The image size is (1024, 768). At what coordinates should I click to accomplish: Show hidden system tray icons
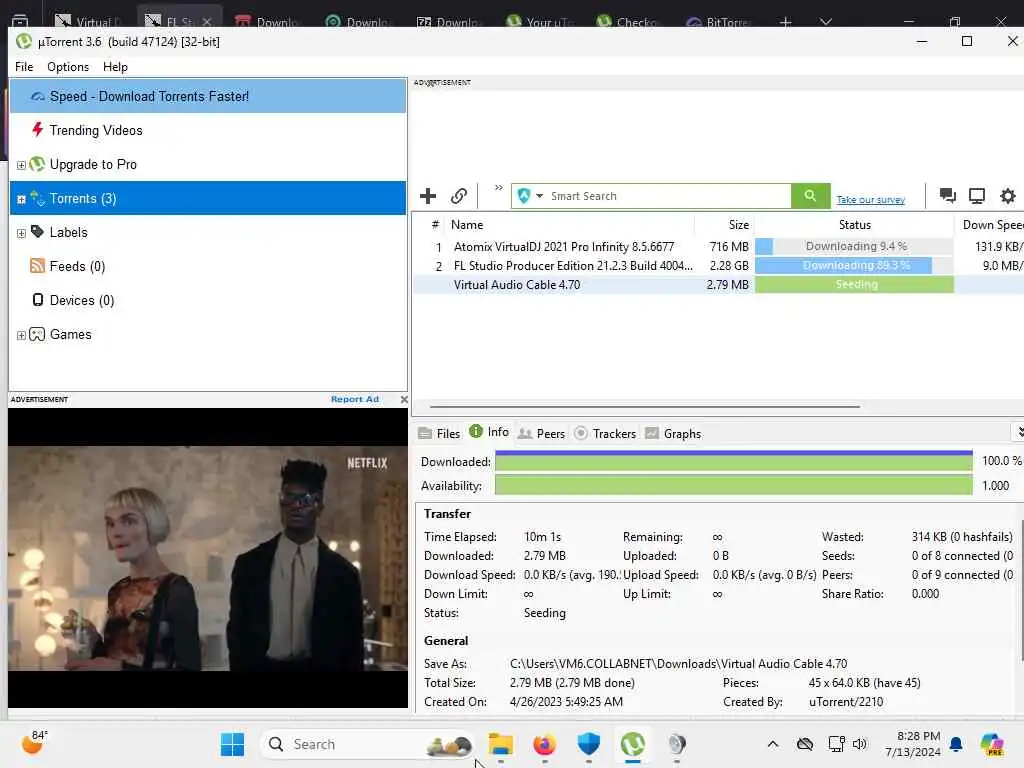(x=773, y=744)
